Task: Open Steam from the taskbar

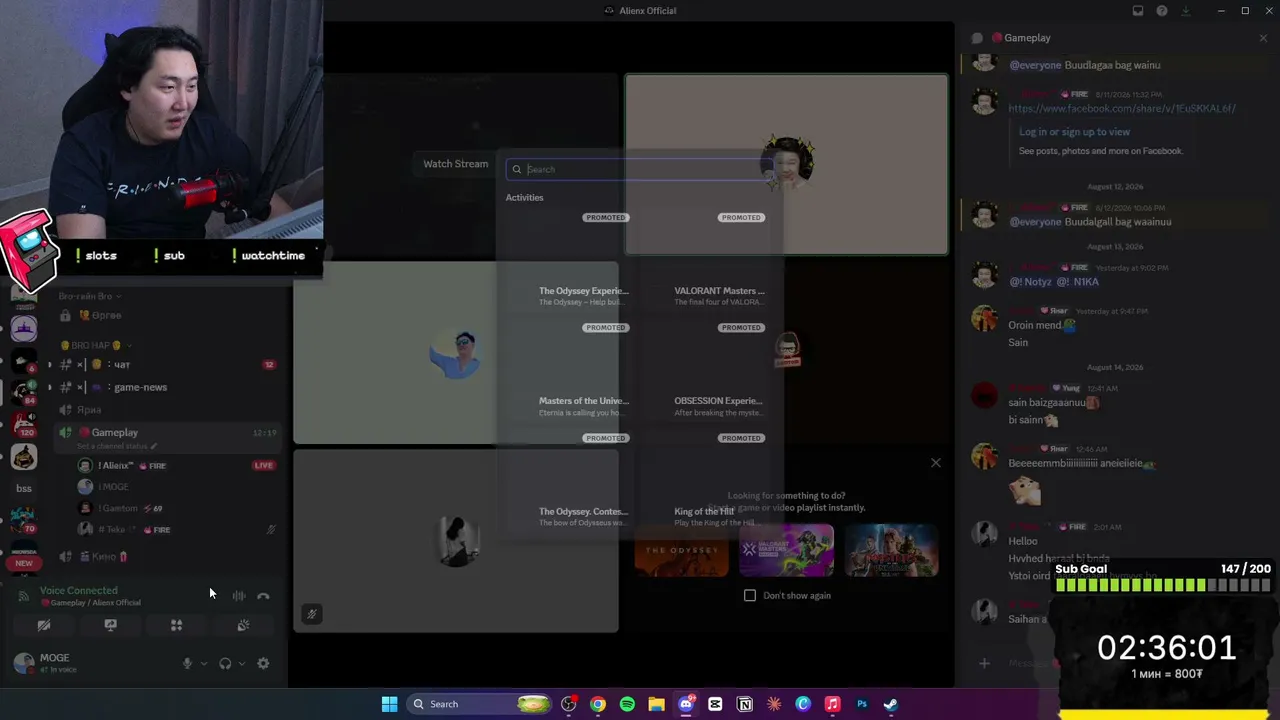Action: pyautogui.click(x=891, y=704)
